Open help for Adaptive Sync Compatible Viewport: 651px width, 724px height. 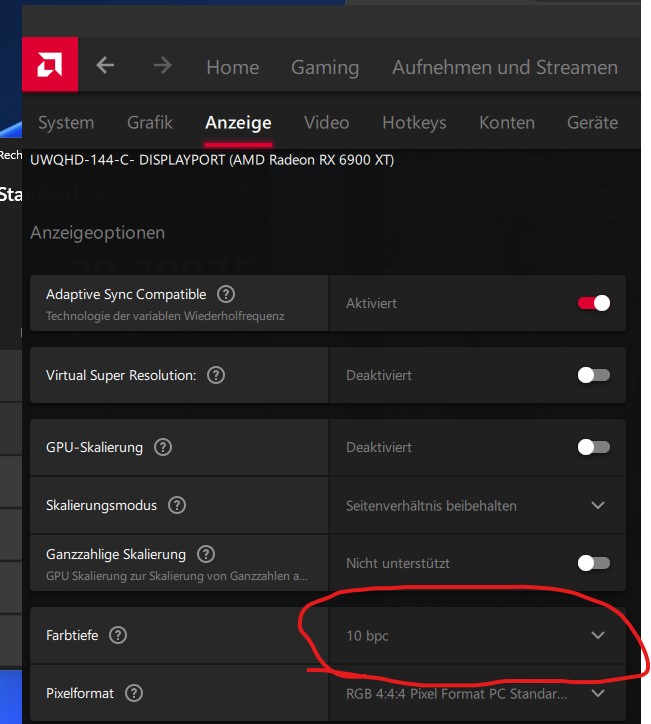[x=226, y=294]
